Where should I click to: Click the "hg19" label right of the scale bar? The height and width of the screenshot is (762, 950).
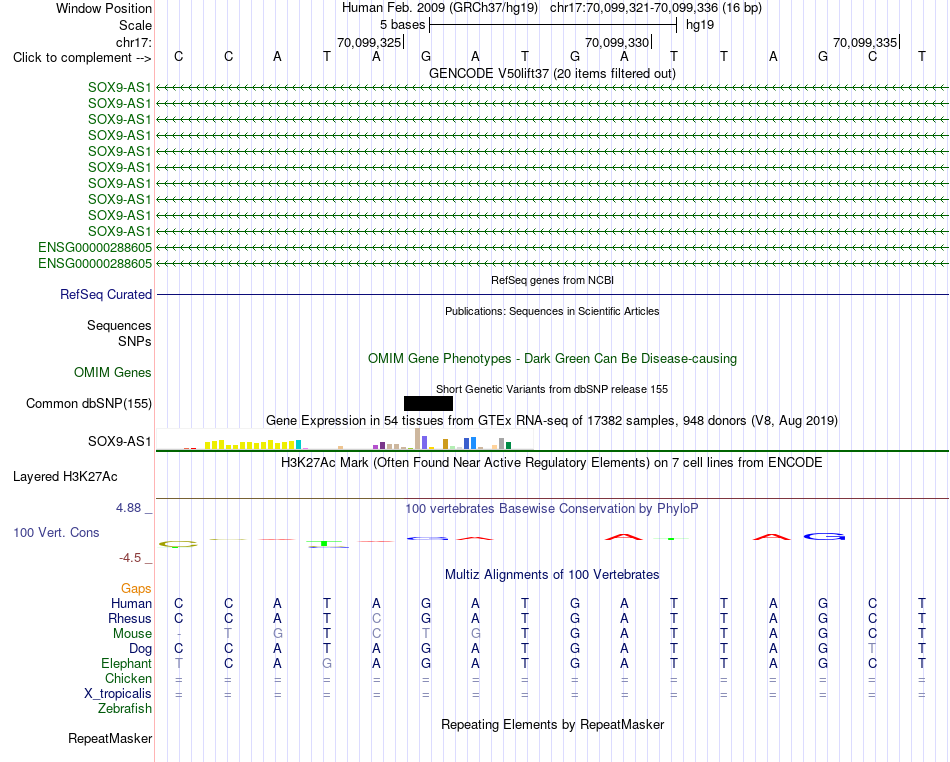point(700,25)
